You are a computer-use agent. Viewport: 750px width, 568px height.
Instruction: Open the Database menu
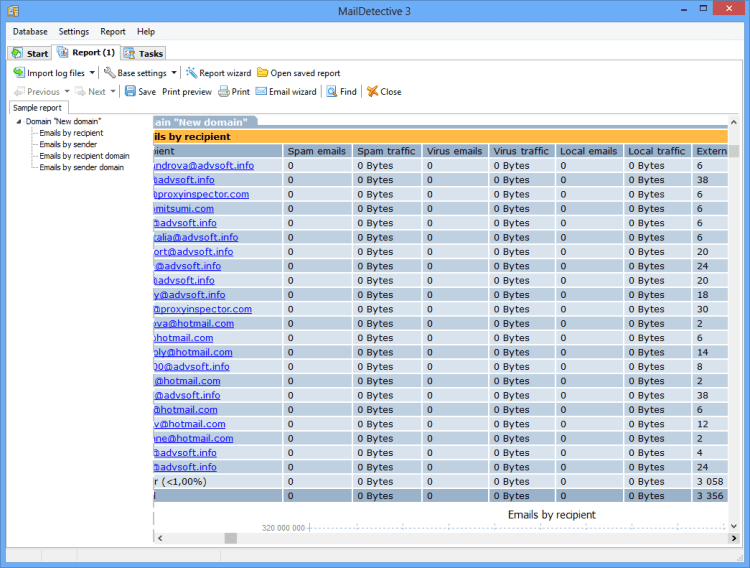(x=30, y=32)
